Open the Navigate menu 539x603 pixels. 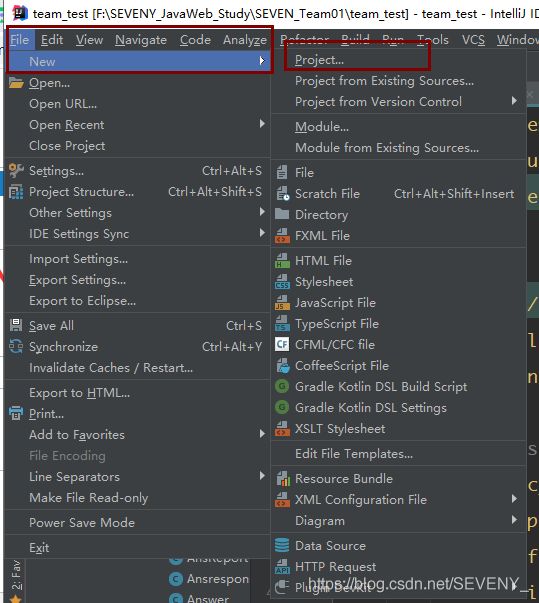tap(141, 40)
